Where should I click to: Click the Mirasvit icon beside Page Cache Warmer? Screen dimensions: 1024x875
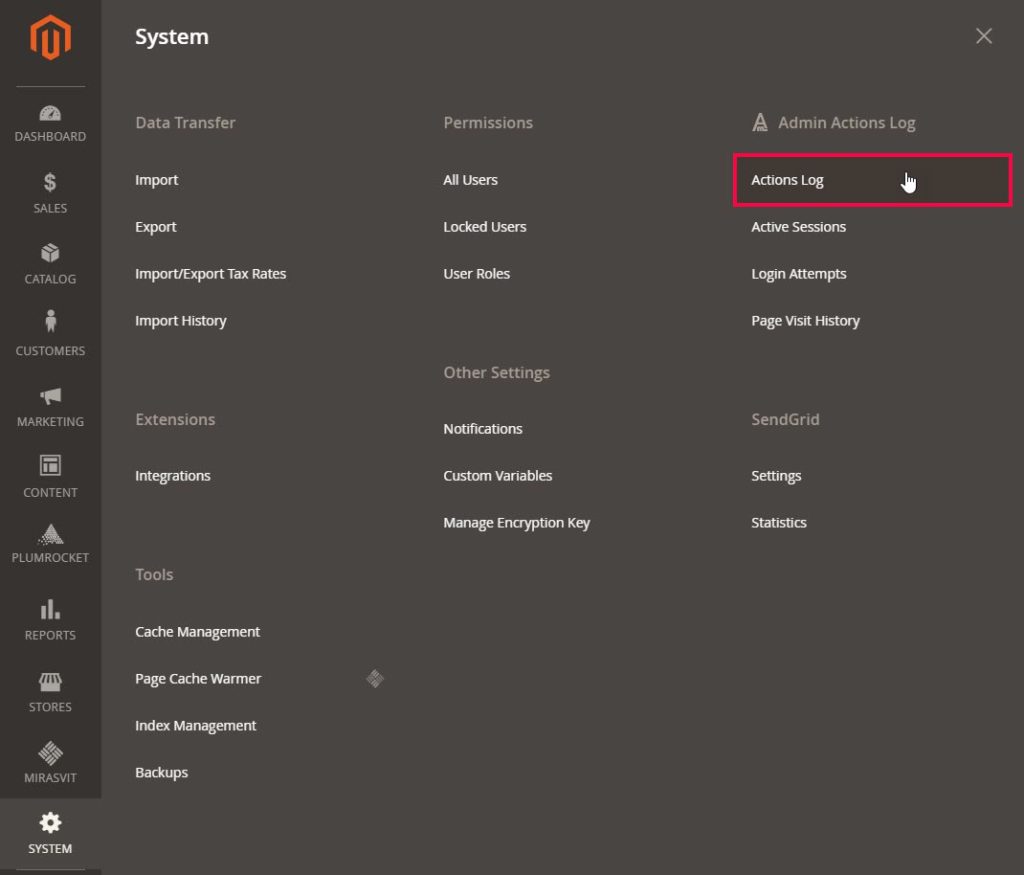tap(375, 679)
